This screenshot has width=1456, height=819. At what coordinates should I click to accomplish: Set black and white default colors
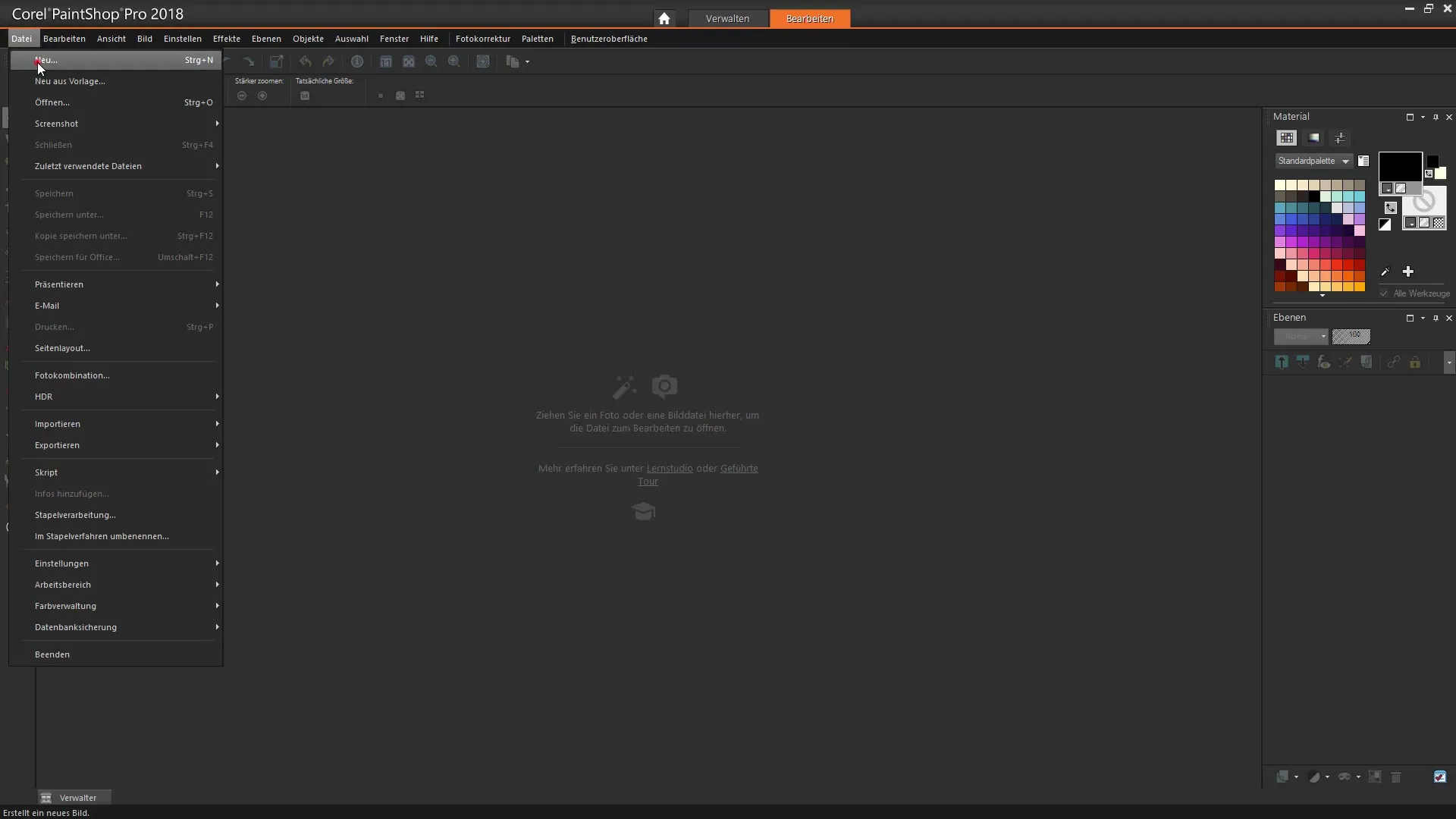[1385, 224]
